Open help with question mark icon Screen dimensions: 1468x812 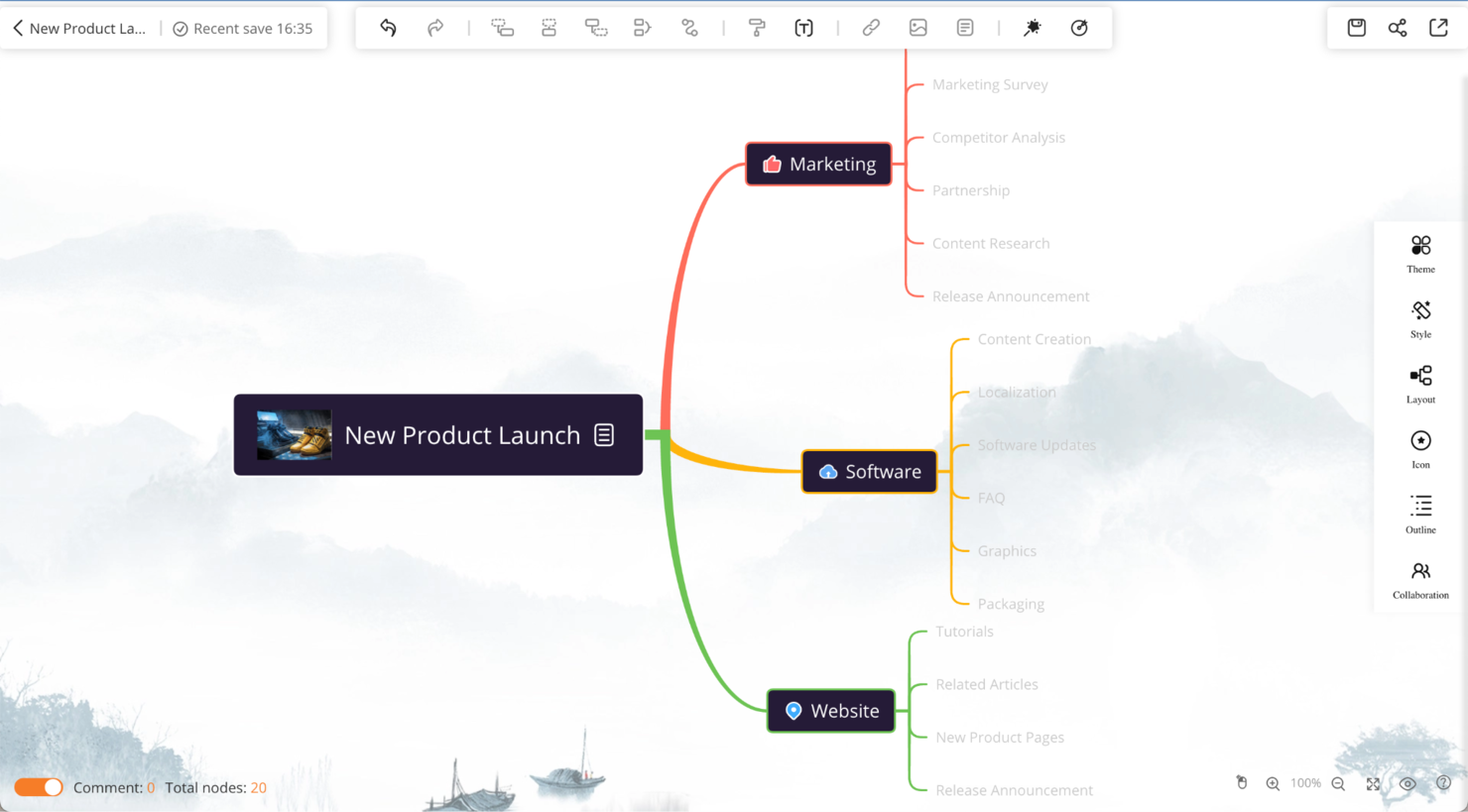click(1443, 783)
